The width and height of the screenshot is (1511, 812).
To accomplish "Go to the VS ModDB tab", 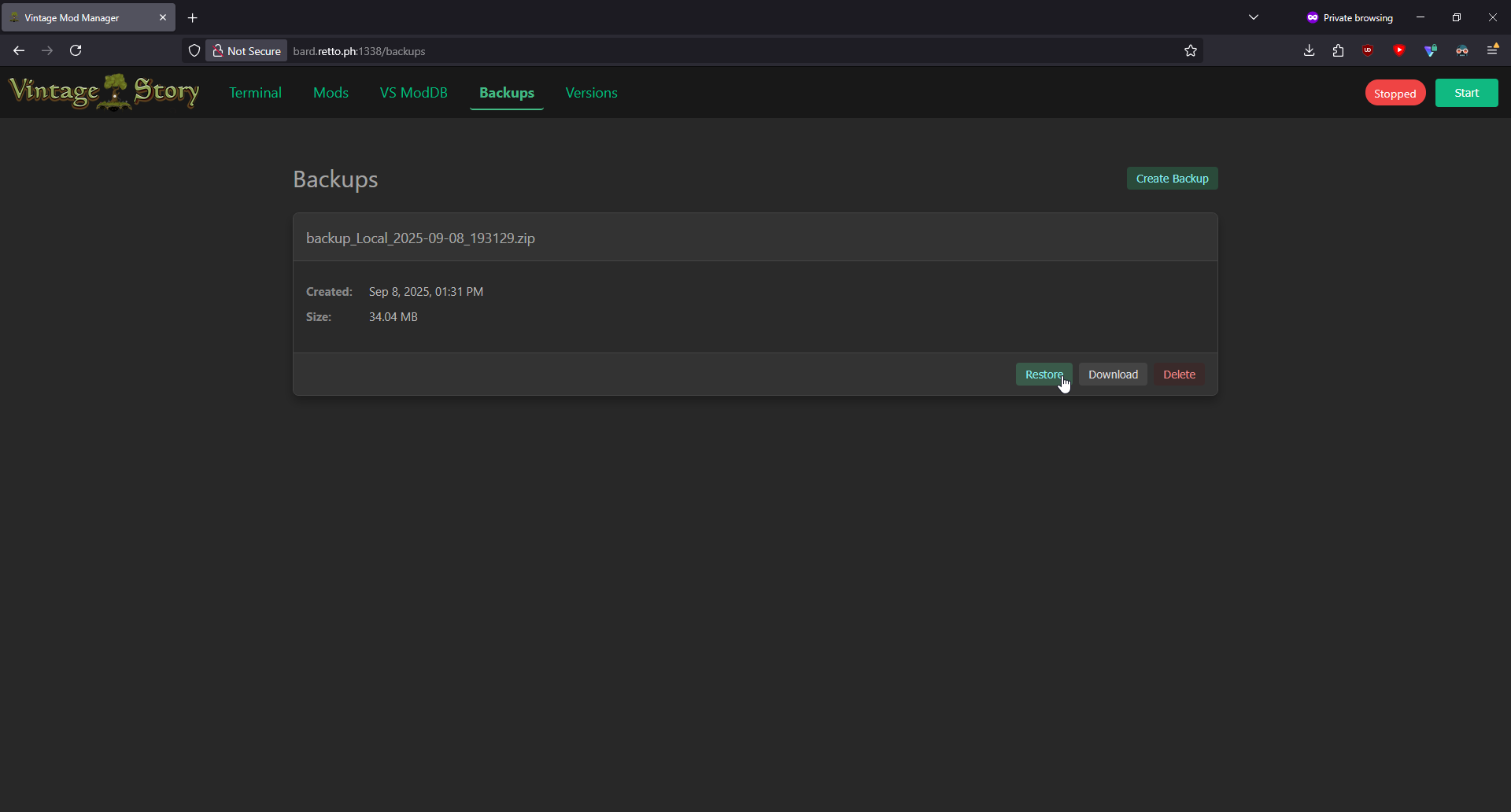I will [413, 93].
